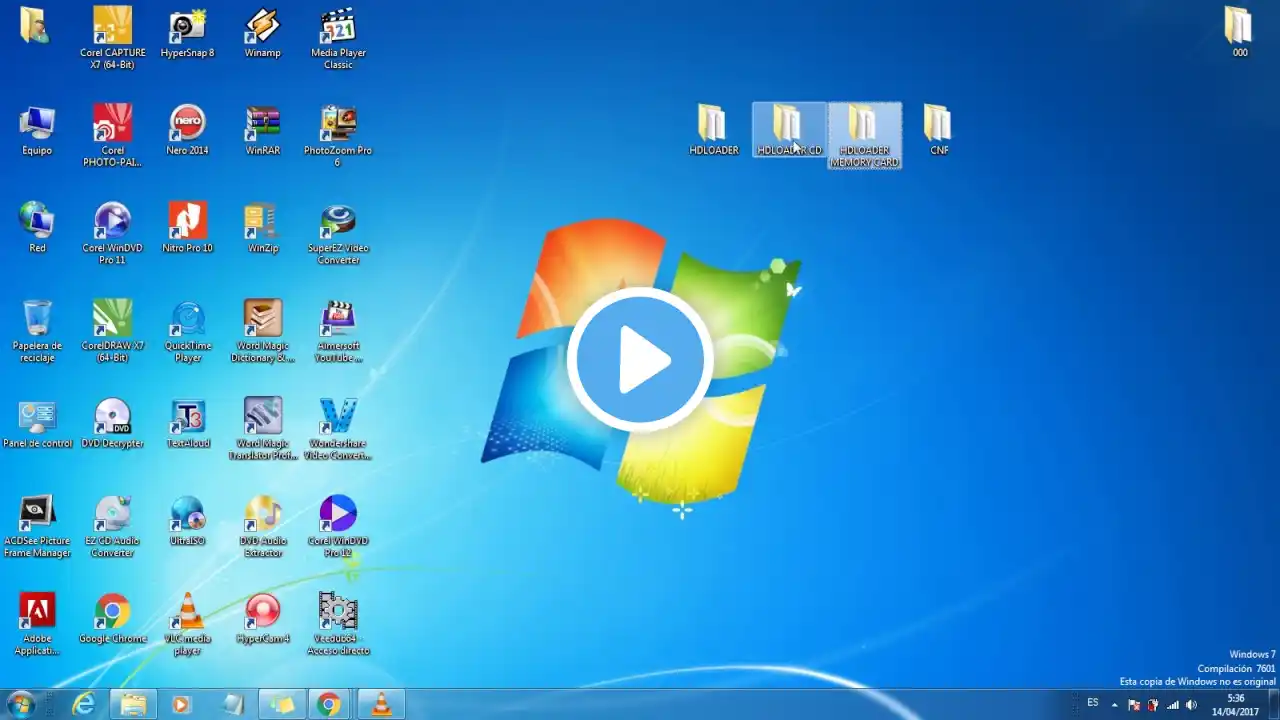
Task: Select the folder named 000
Action: coord(1239,33)
